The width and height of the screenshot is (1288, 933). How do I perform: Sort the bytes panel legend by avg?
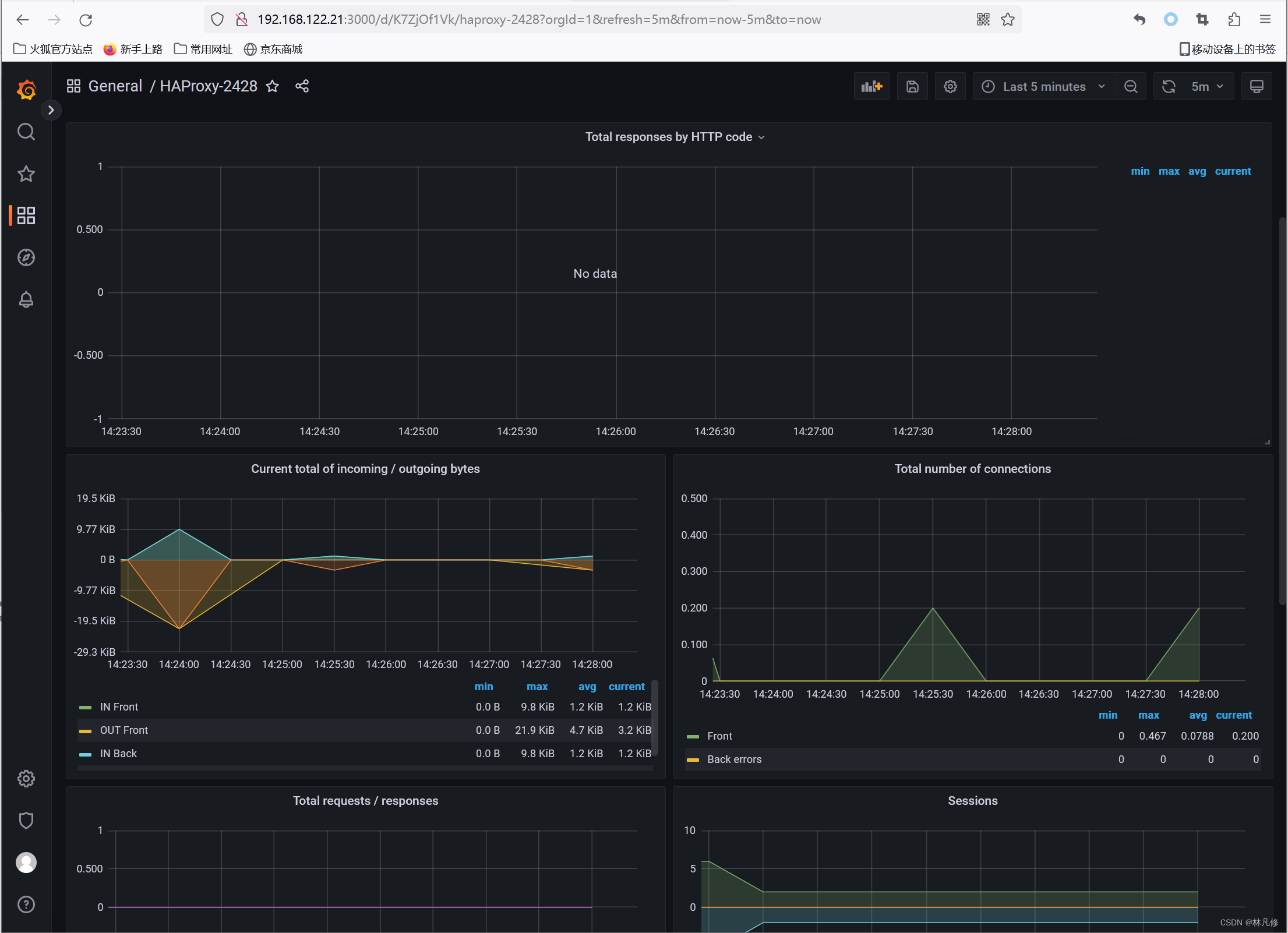pos(587,687)
